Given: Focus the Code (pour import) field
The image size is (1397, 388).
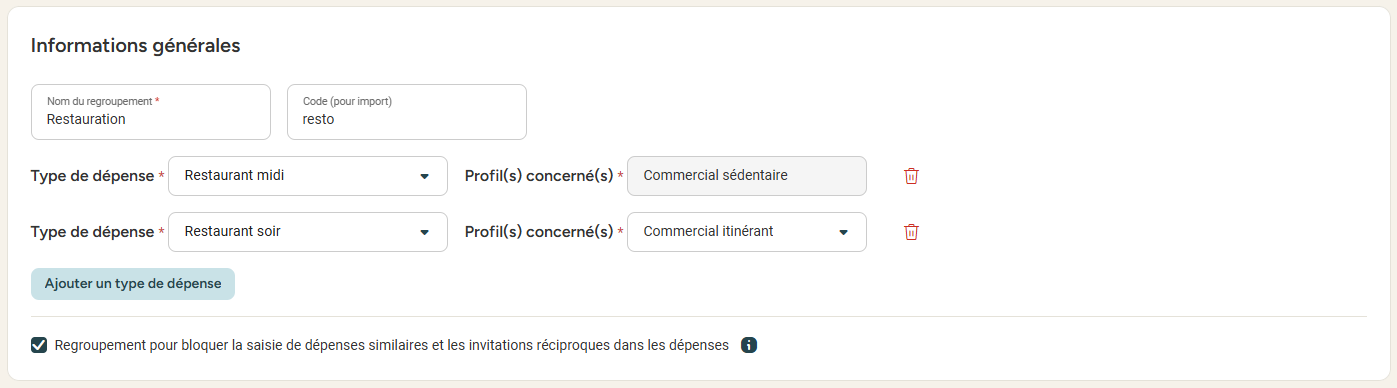Looking at the screenshot, I should click(x=407, y=112).
